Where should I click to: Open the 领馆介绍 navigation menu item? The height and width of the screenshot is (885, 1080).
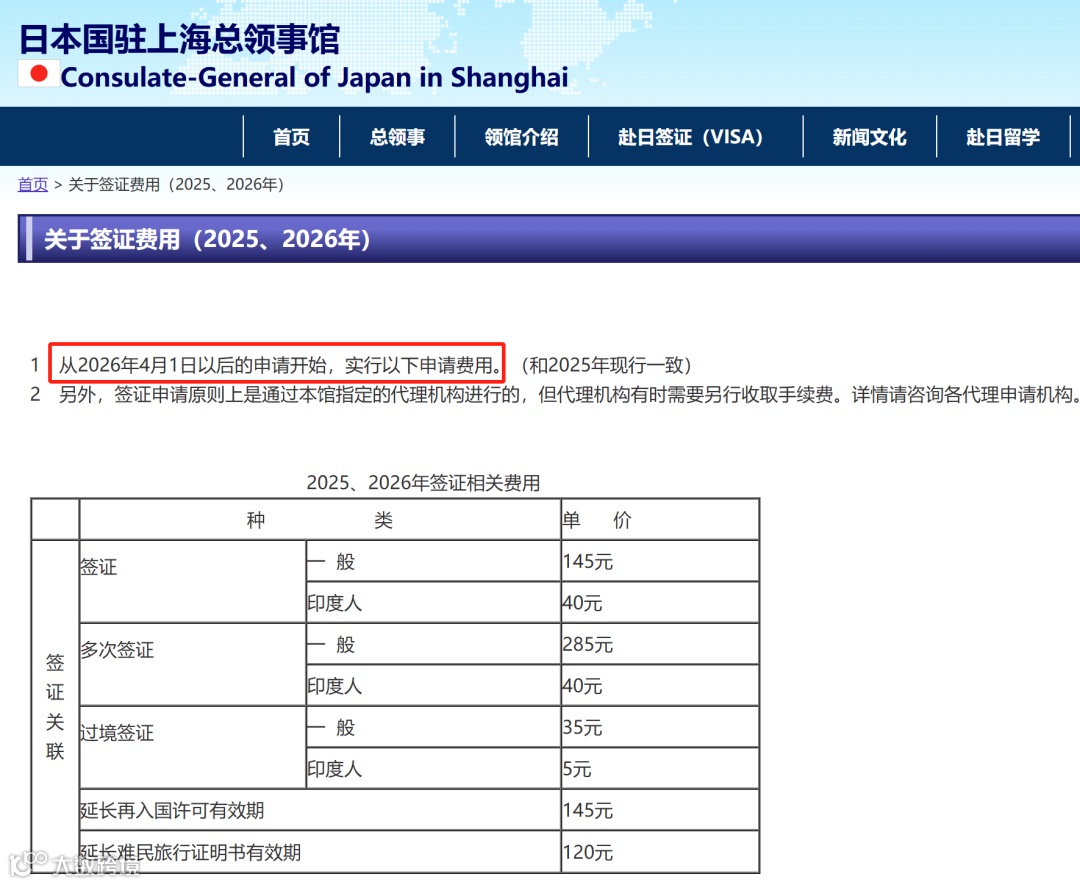521,136
